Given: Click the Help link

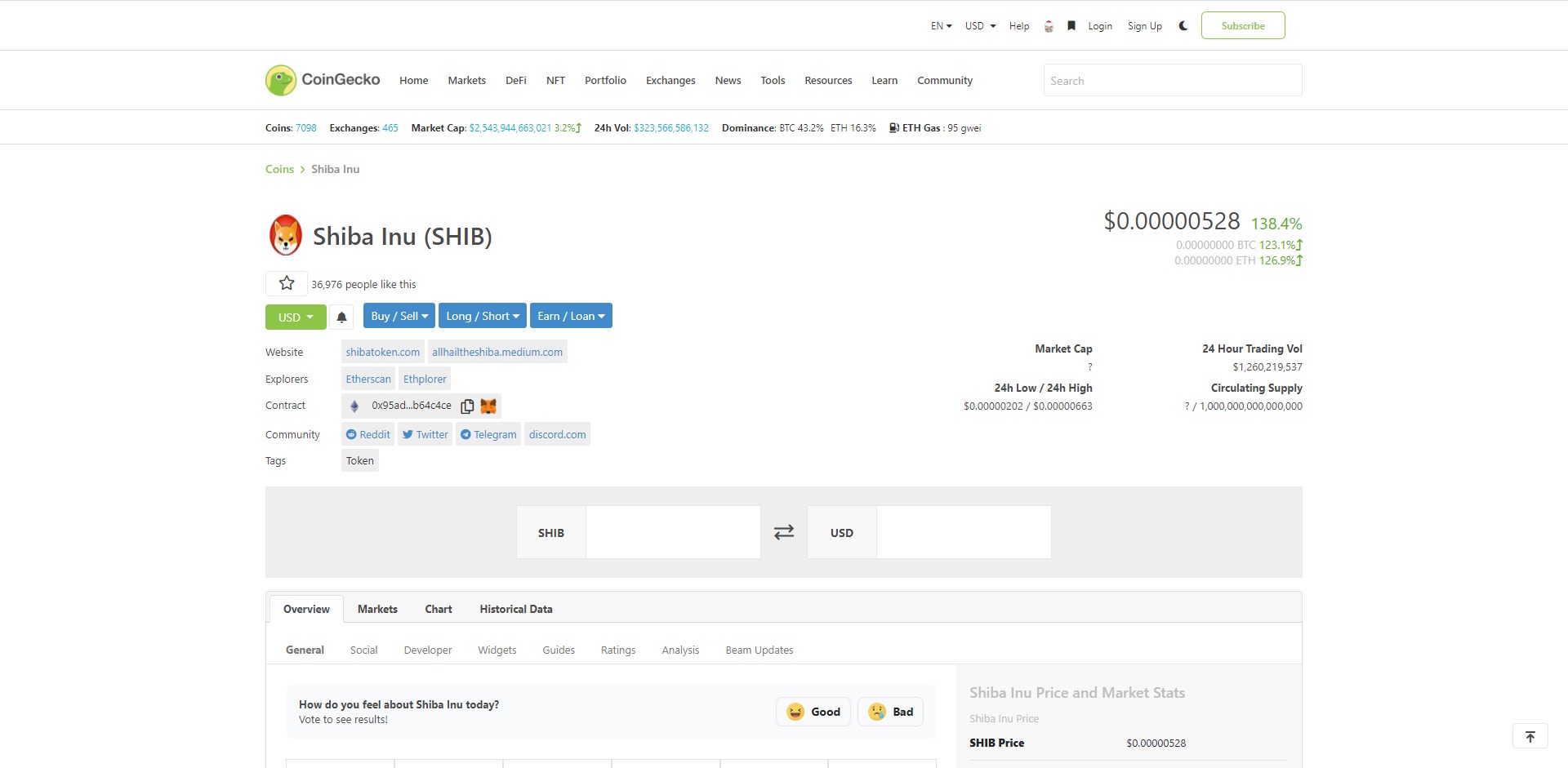Looking at the screenshot, I should [1019, 26].
